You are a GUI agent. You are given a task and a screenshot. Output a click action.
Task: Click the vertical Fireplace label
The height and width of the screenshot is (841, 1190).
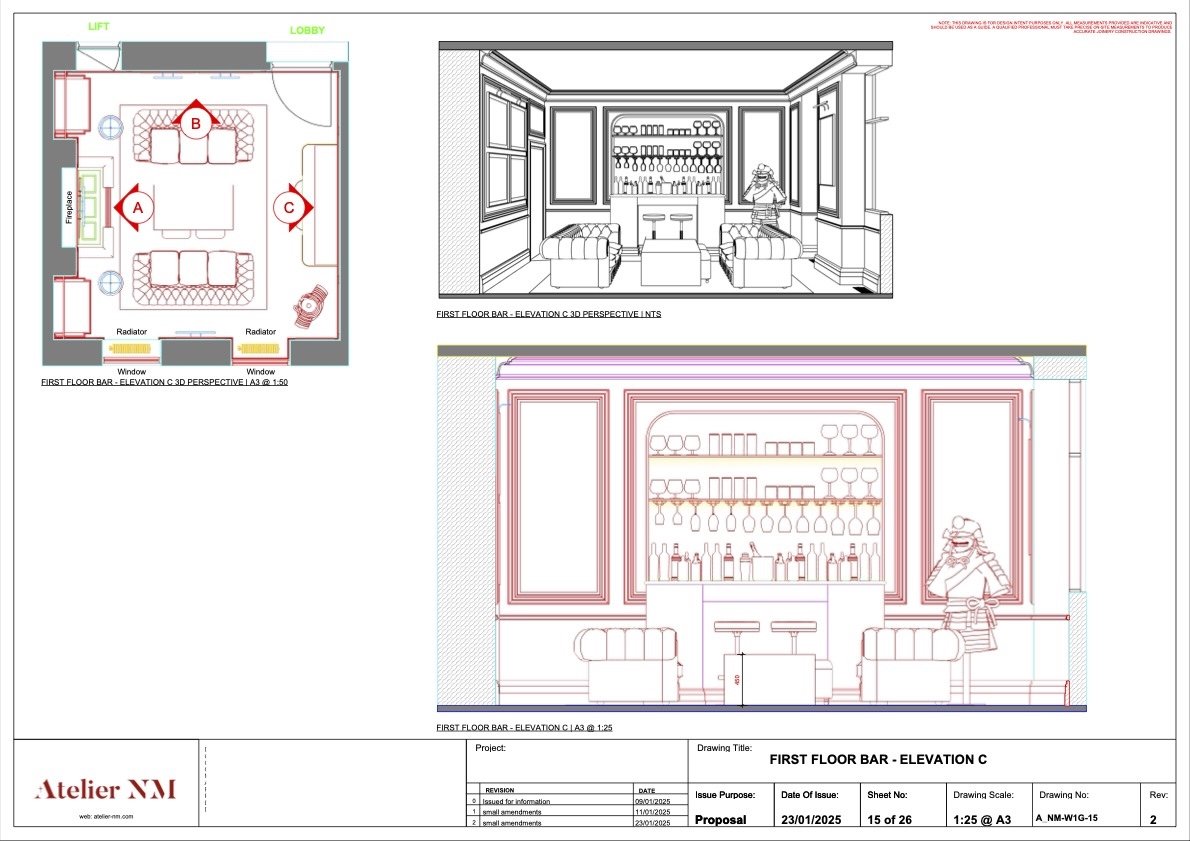coord(69,206)
